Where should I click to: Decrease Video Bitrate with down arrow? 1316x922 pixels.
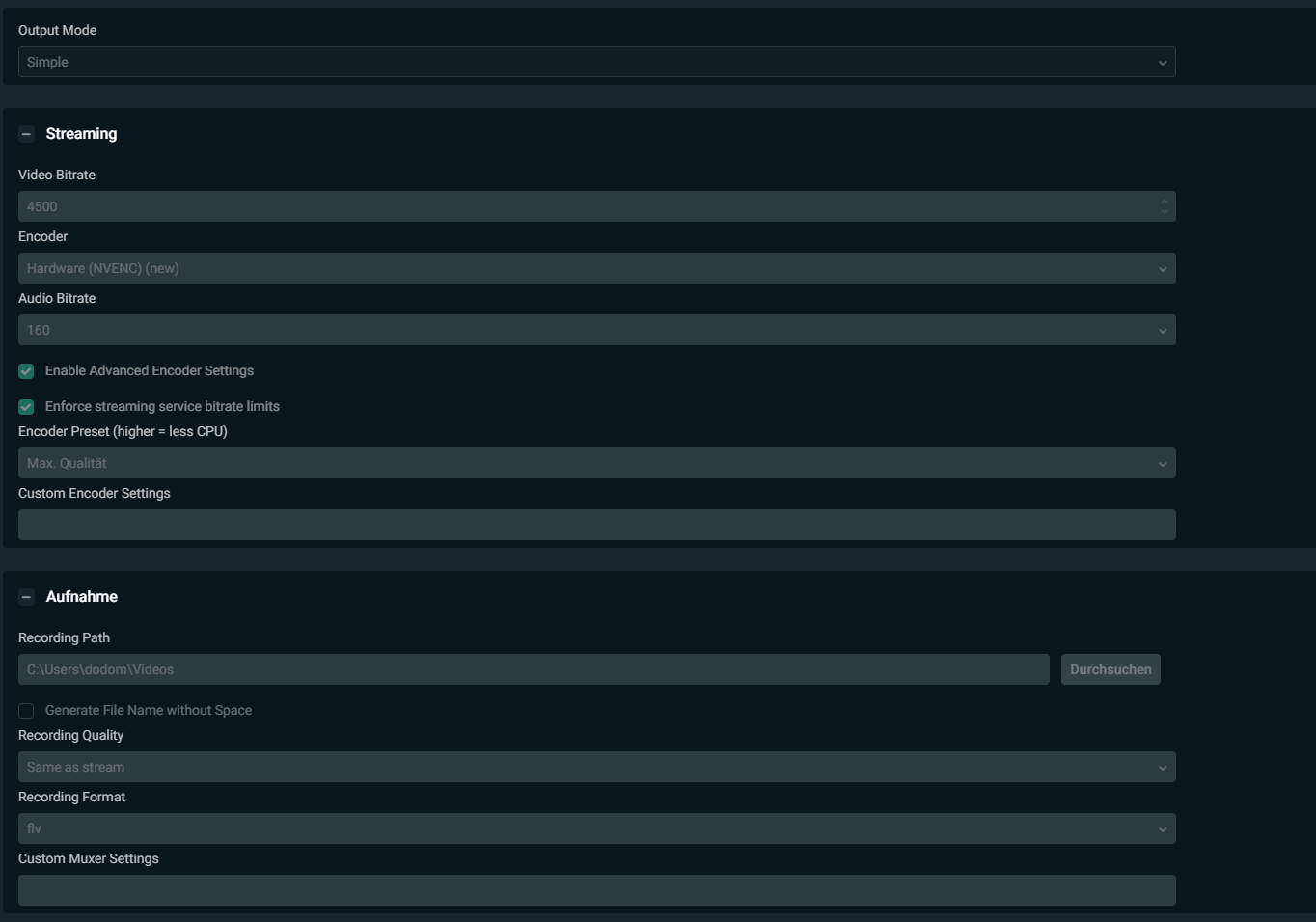[1165, 212]
